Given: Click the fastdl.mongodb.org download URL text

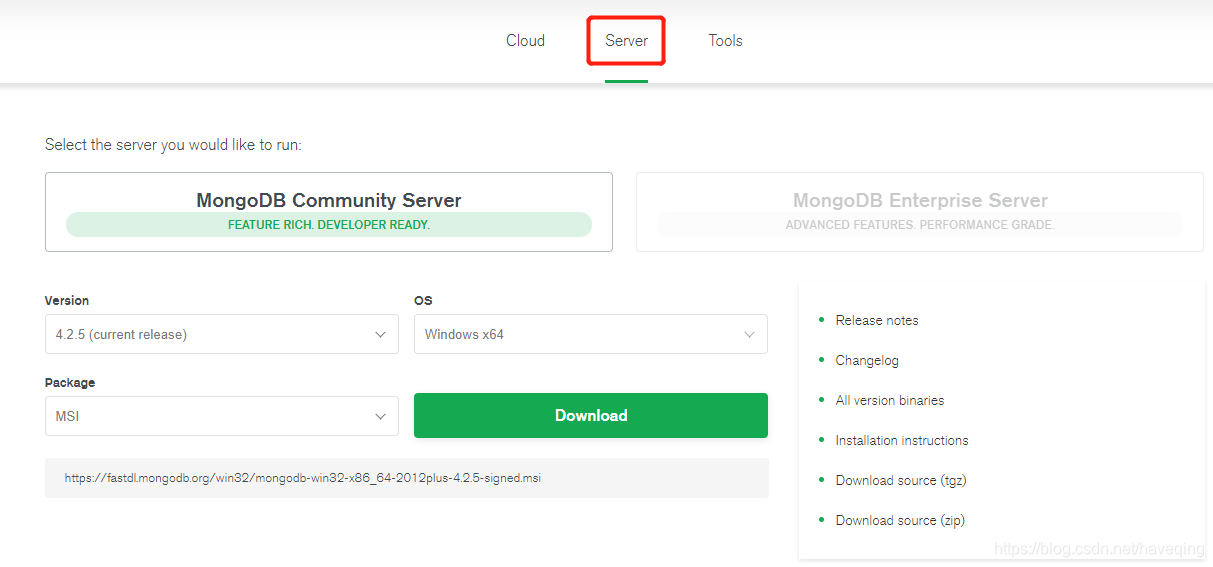Looking at the screenshot, I should point(303,478).
